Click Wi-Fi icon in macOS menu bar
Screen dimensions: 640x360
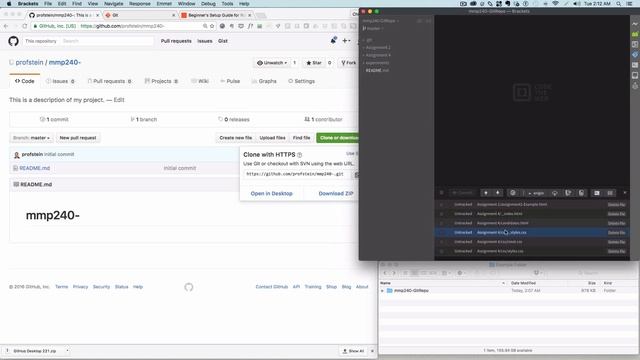555,4
